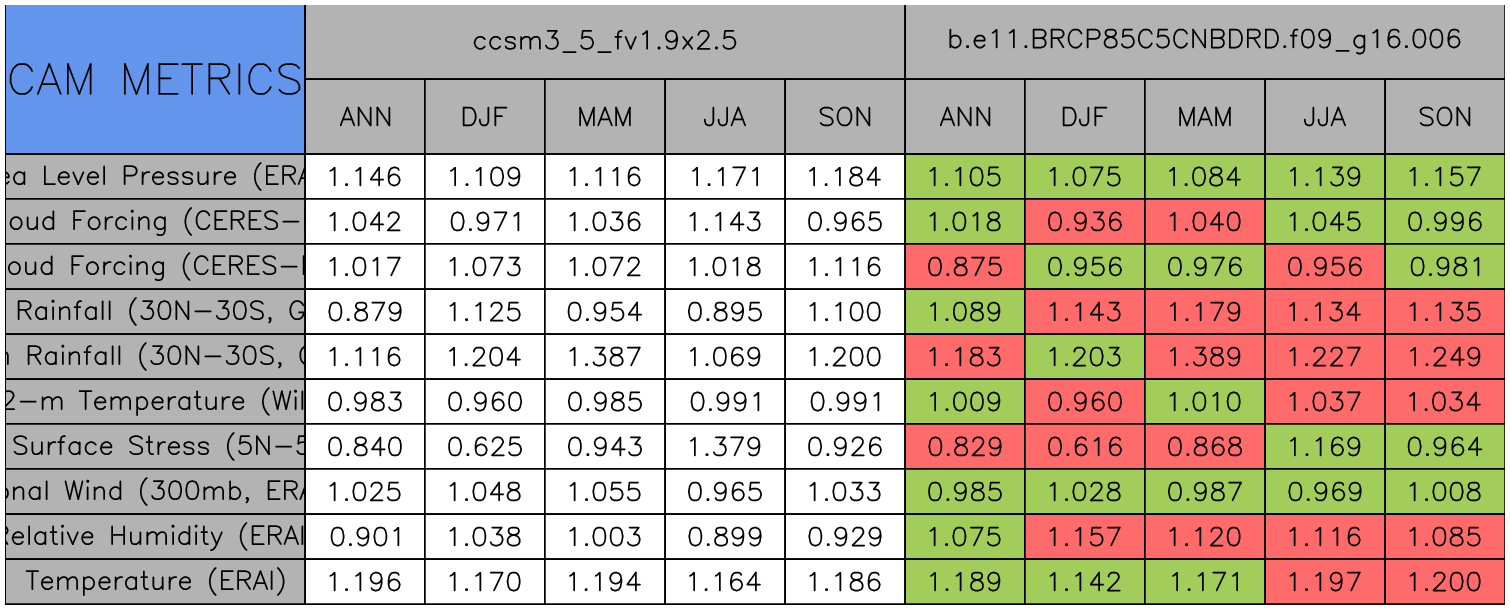Click the white cell showing 0.625
Screen dimensions: 1510x610
485,447
